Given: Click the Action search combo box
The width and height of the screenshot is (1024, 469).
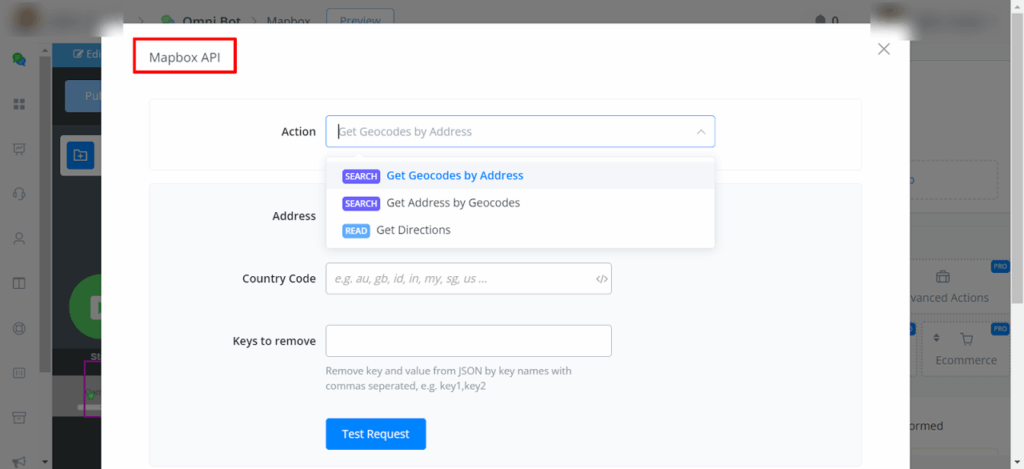Looking at the screenshot, I should (x=510, y=132).
